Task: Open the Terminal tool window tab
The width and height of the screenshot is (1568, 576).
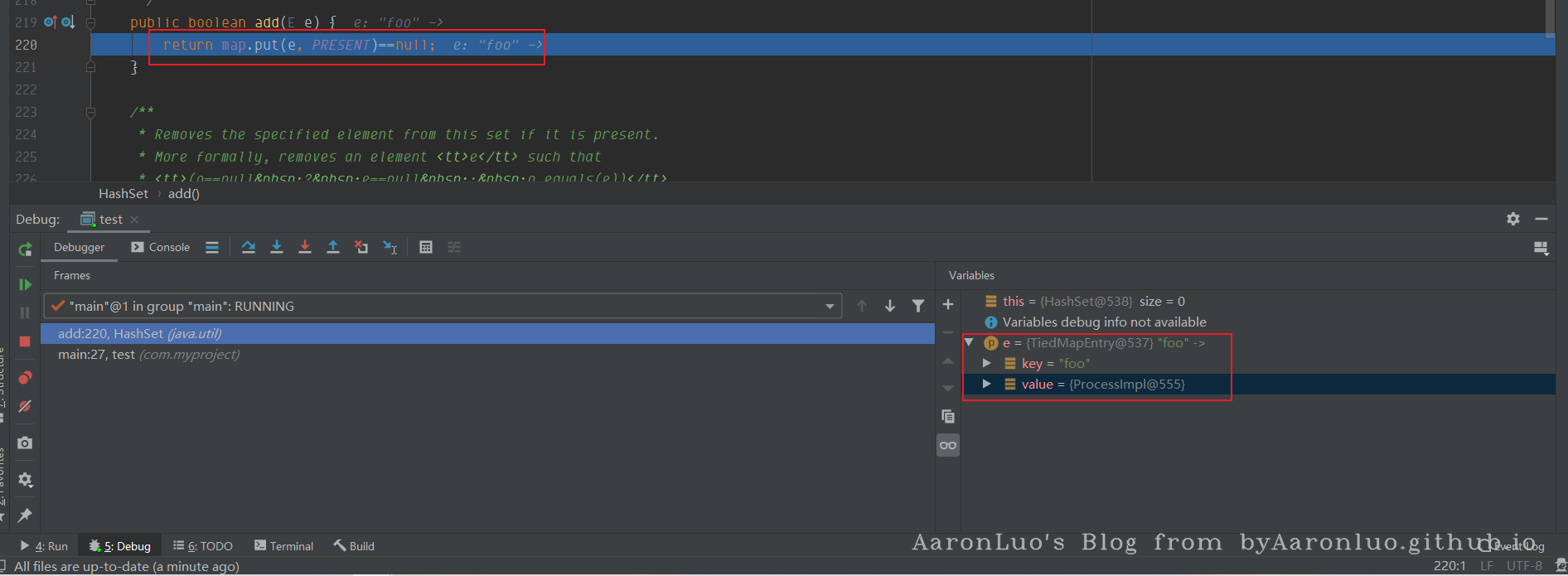Action: 283,546
